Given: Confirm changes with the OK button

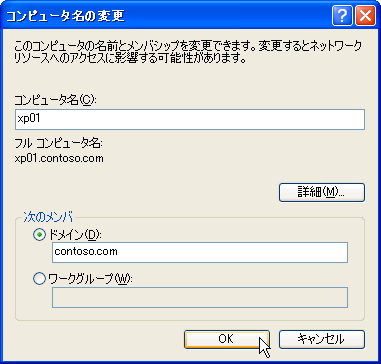Looking at the screenshot, I should pyautogui.click(x=226, y=339).
